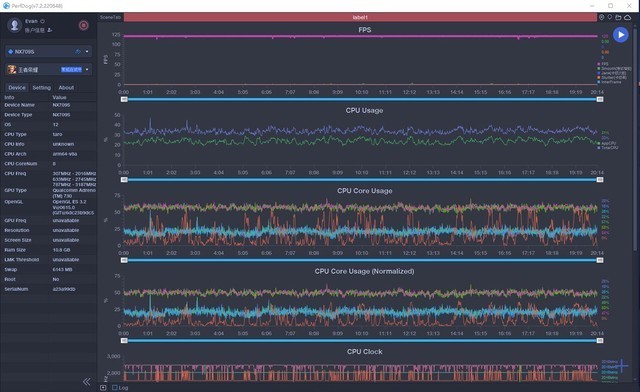Click the CPU Usage chart title

pos(364,110)
